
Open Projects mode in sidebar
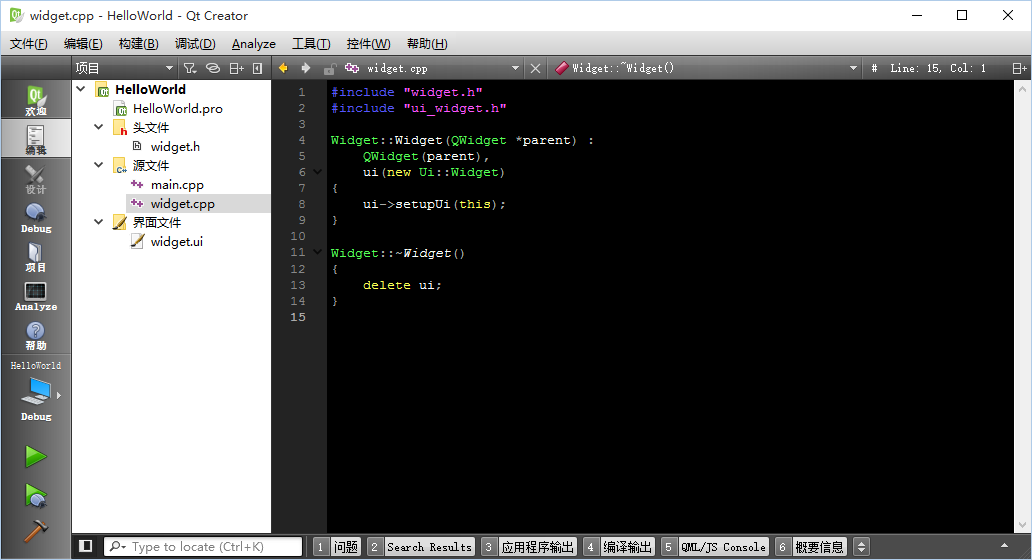tap(36, 257)
